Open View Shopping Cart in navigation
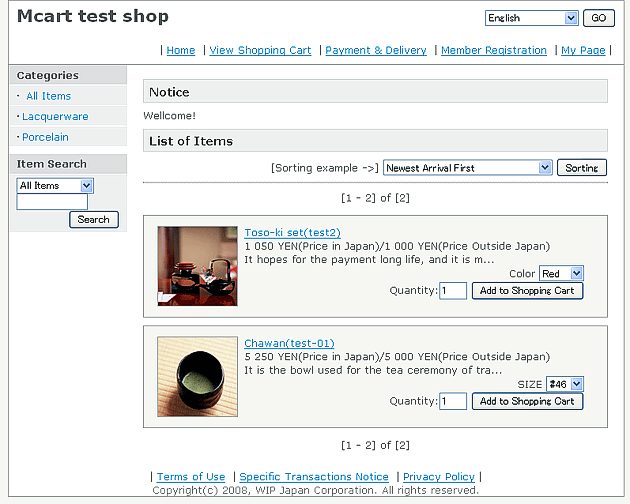The height and width of the screenshot is (504, 630). (x=260, y=50)
